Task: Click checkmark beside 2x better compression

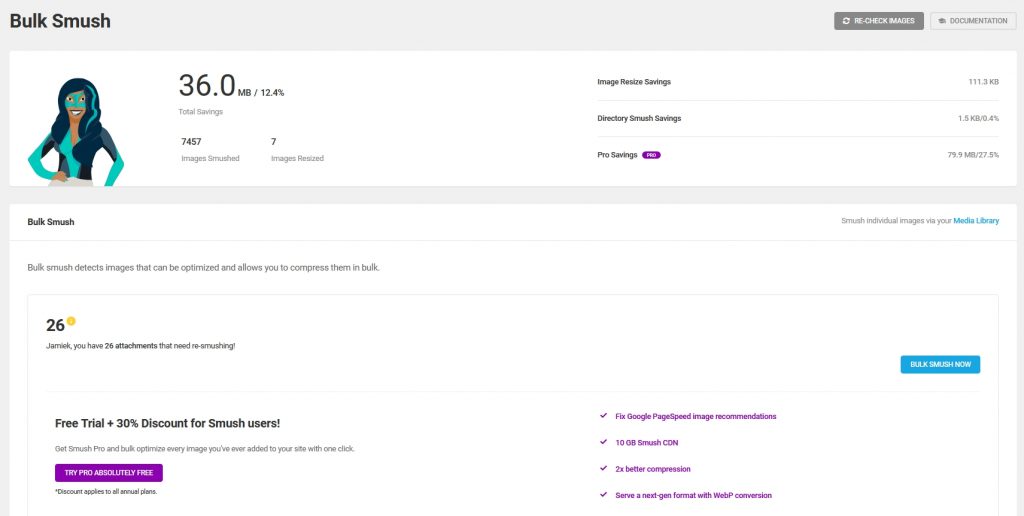Action: point(603,468)
